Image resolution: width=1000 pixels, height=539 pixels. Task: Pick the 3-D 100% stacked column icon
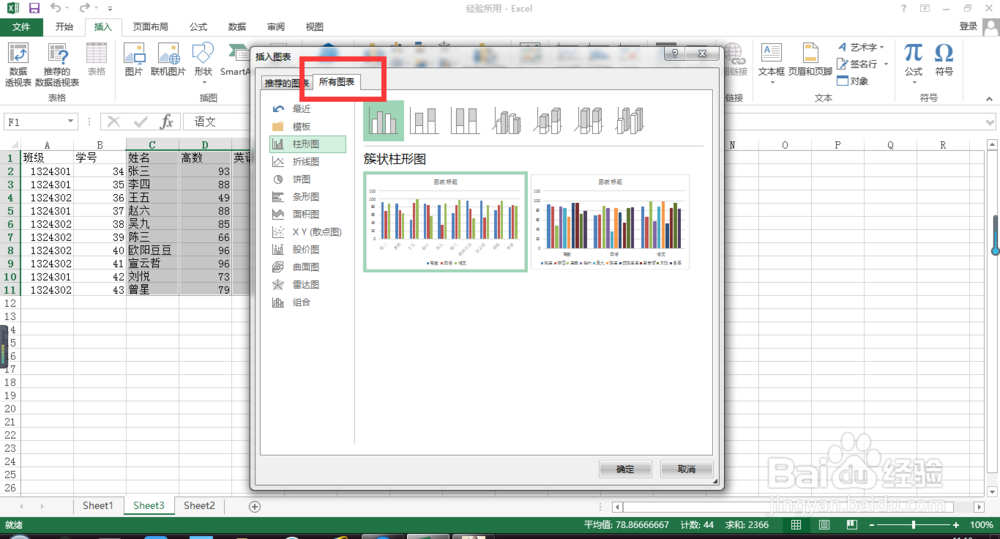589,121
